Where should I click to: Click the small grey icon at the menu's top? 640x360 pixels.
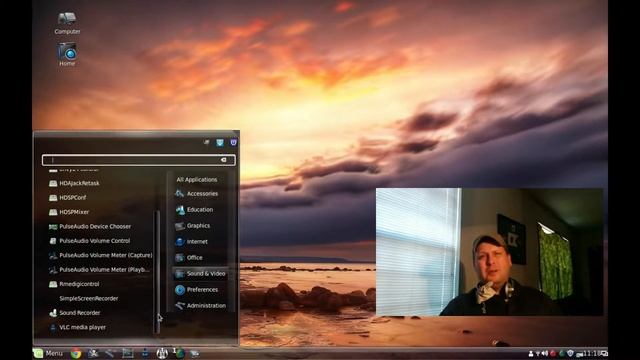pos(207,142)
